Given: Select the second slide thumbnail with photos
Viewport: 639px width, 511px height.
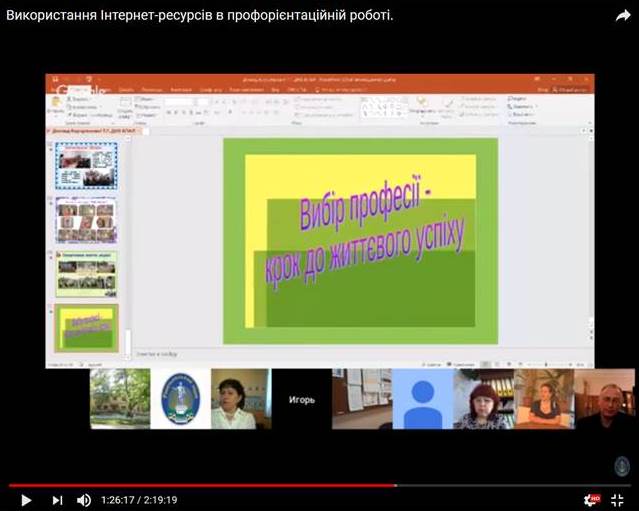Looking at the screenshot, I should 86,220.
